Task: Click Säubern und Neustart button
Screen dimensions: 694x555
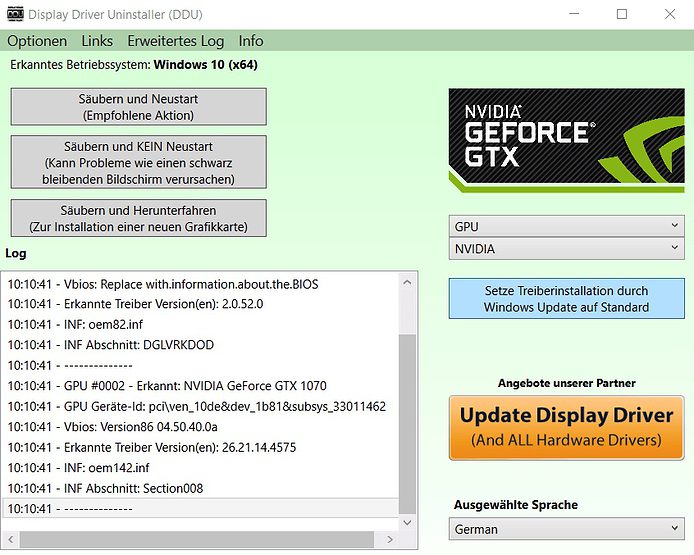Action: click(x=139, y=107)
